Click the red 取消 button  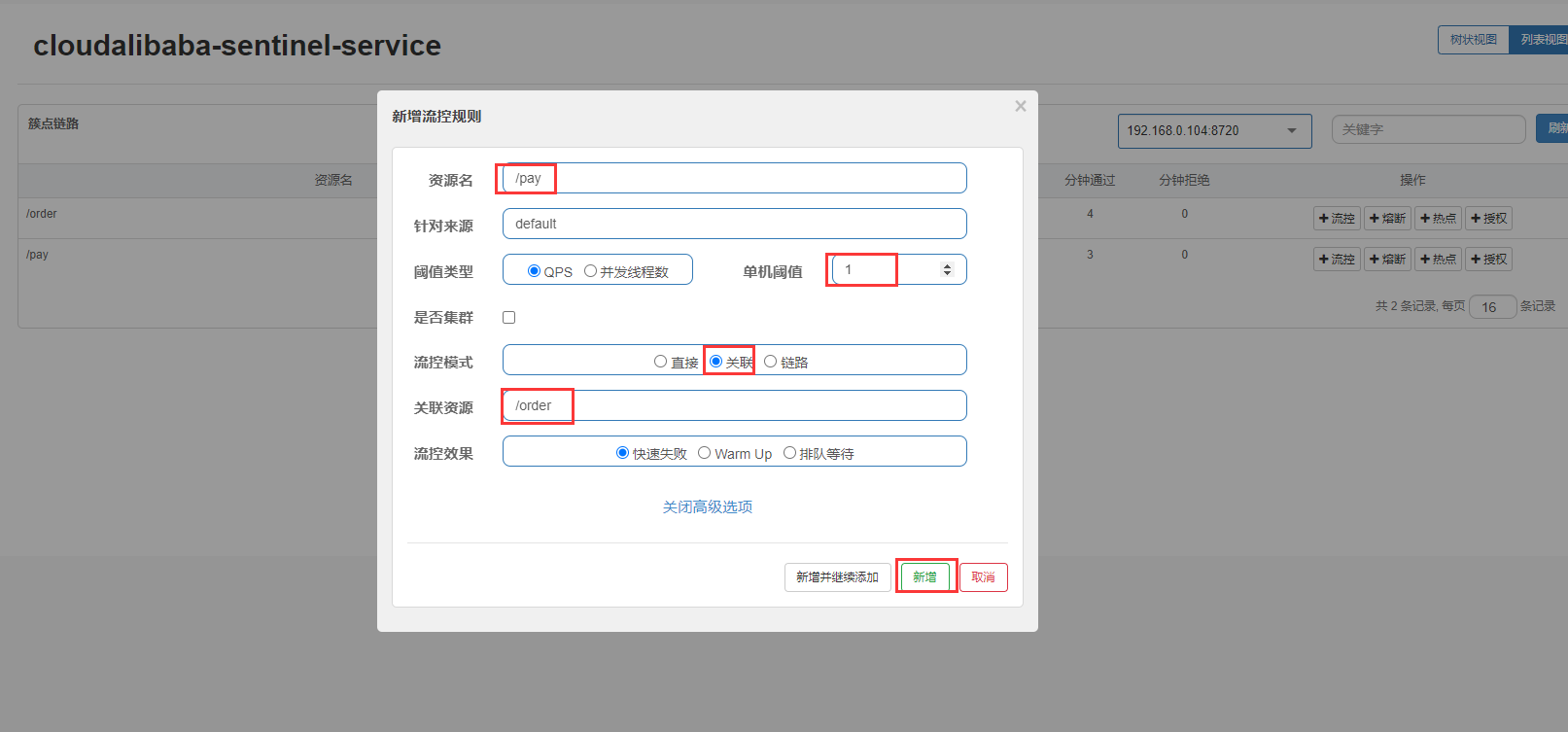point(983,577)
